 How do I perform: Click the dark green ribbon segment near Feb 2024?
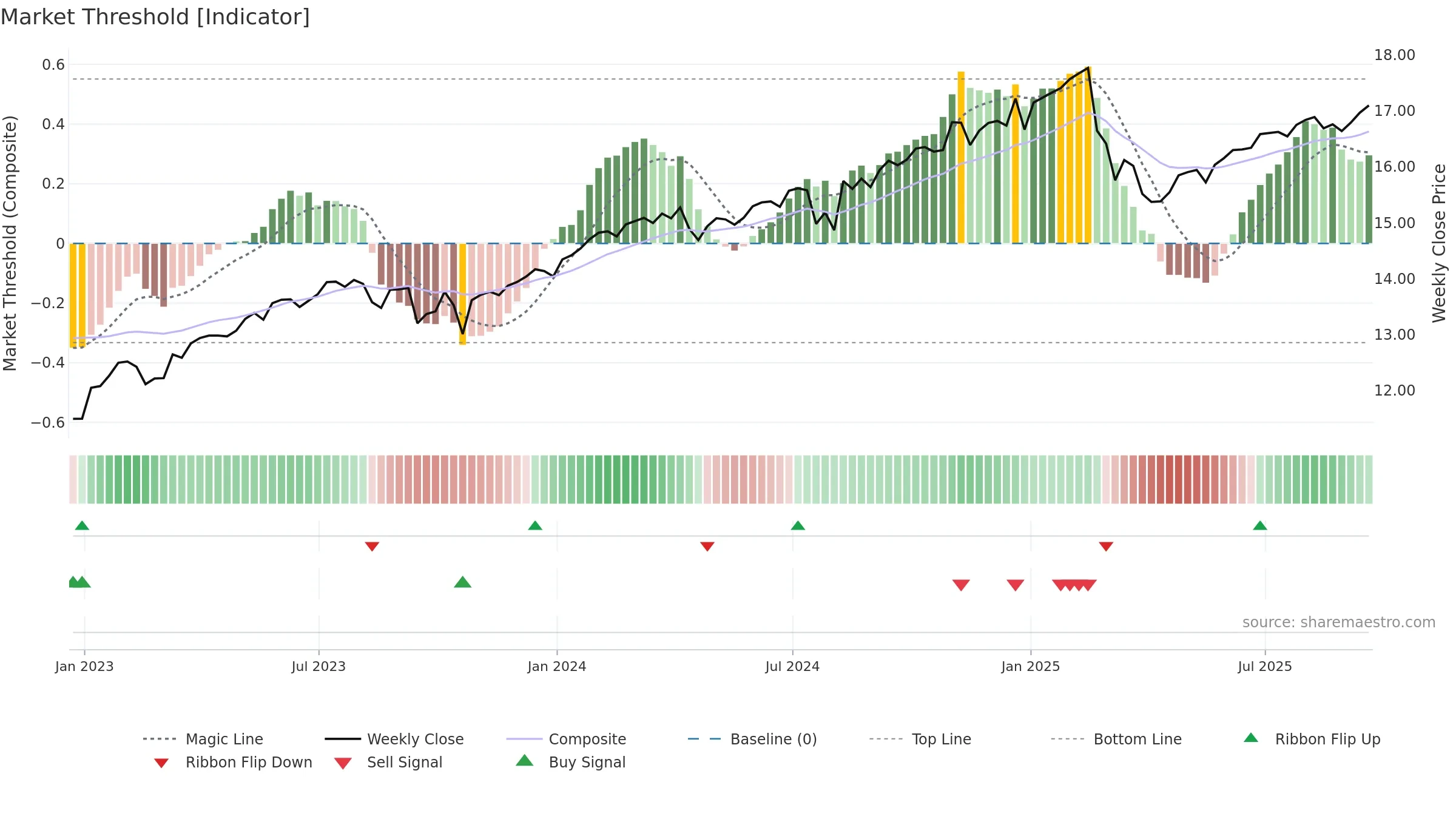pyautogui.click(x=617, y=479)
